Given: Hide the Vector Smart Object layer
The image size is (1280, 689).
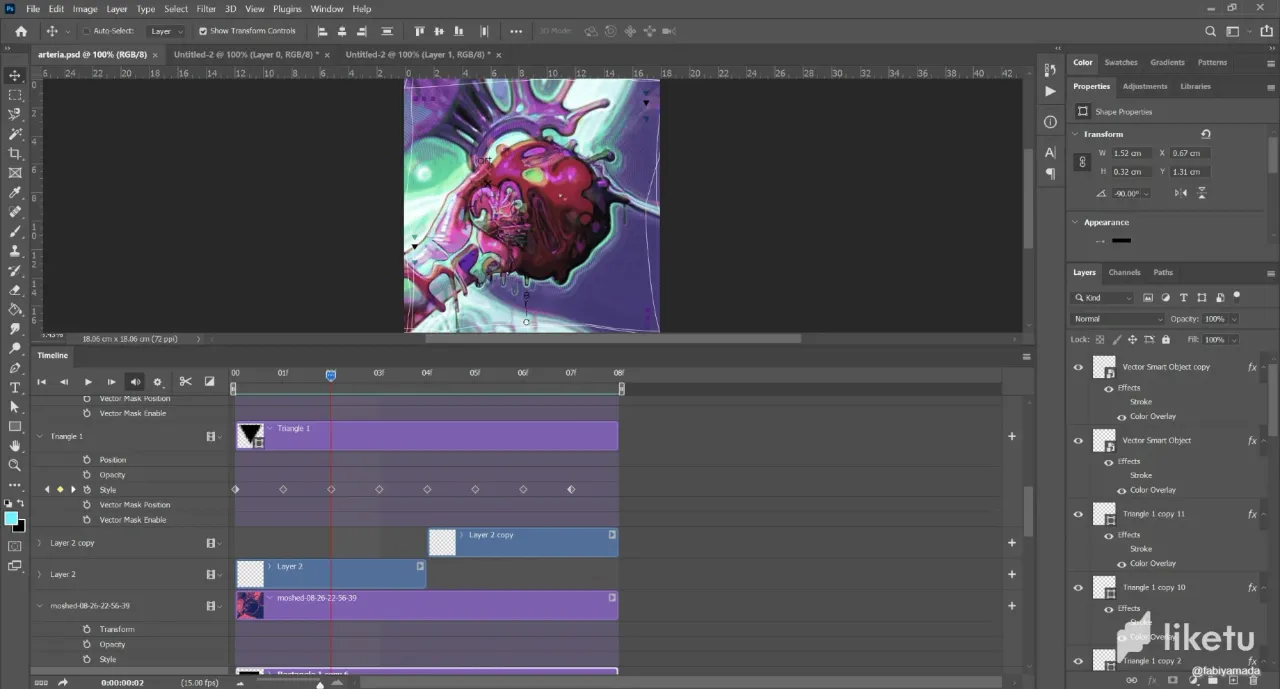Looking at the screenshot, I should tap(1078, 440).
